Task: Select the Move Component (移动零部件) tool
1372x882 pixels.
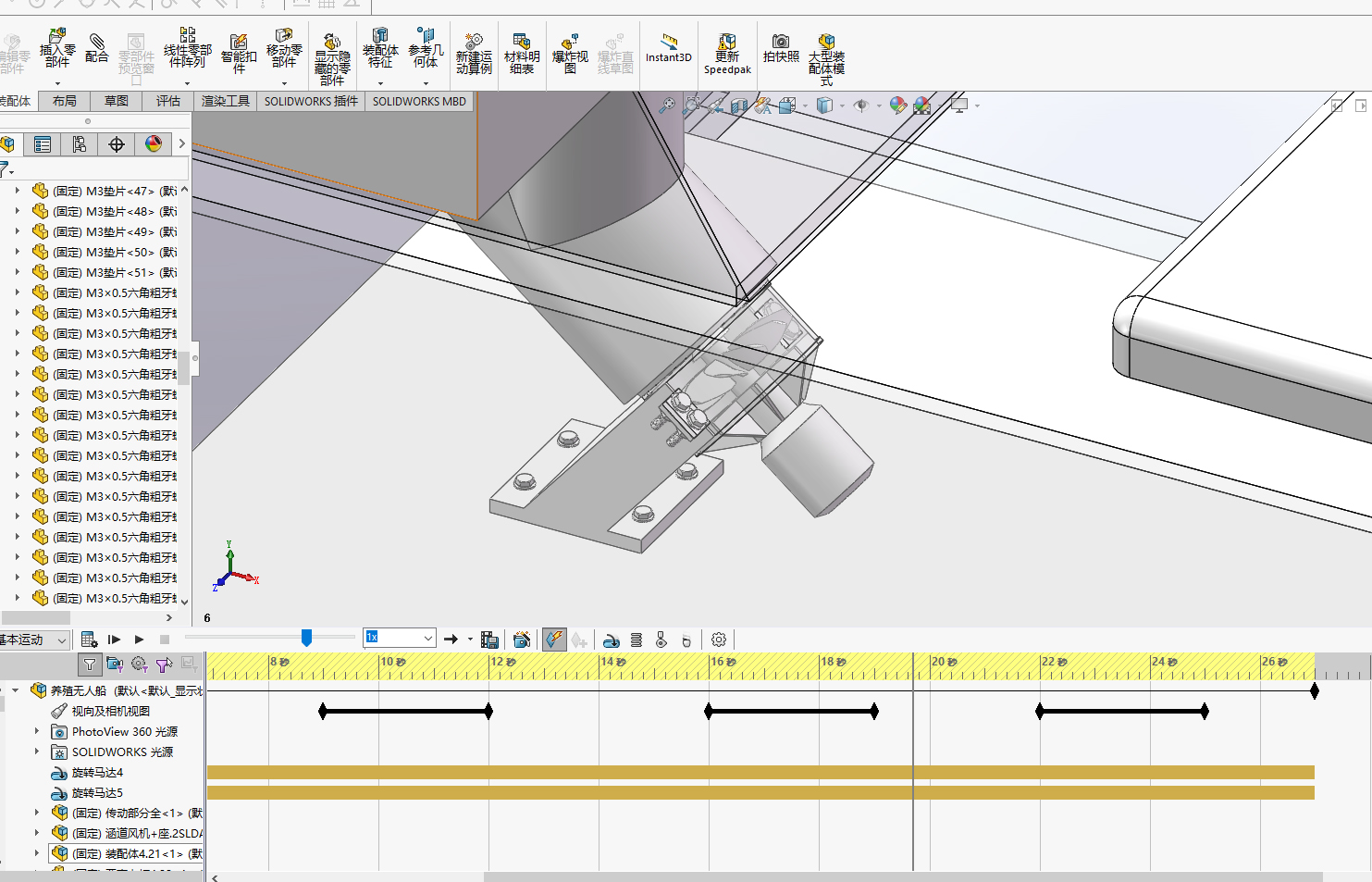Action: click(x=284, y=49)
